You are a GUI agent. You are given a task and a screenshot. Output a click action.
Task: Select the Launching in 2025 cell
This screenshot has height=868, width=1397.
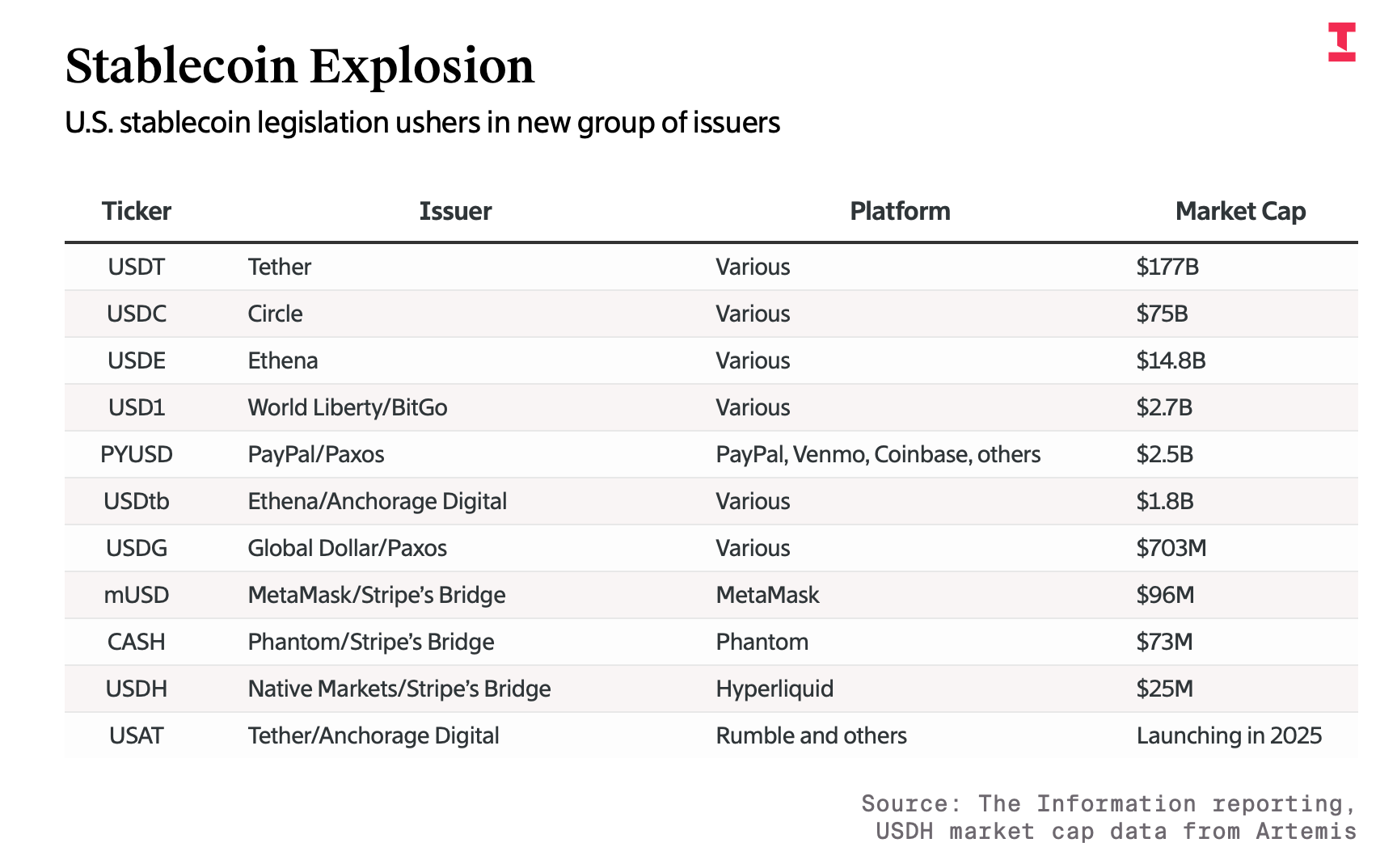(x=1228, y=735)
